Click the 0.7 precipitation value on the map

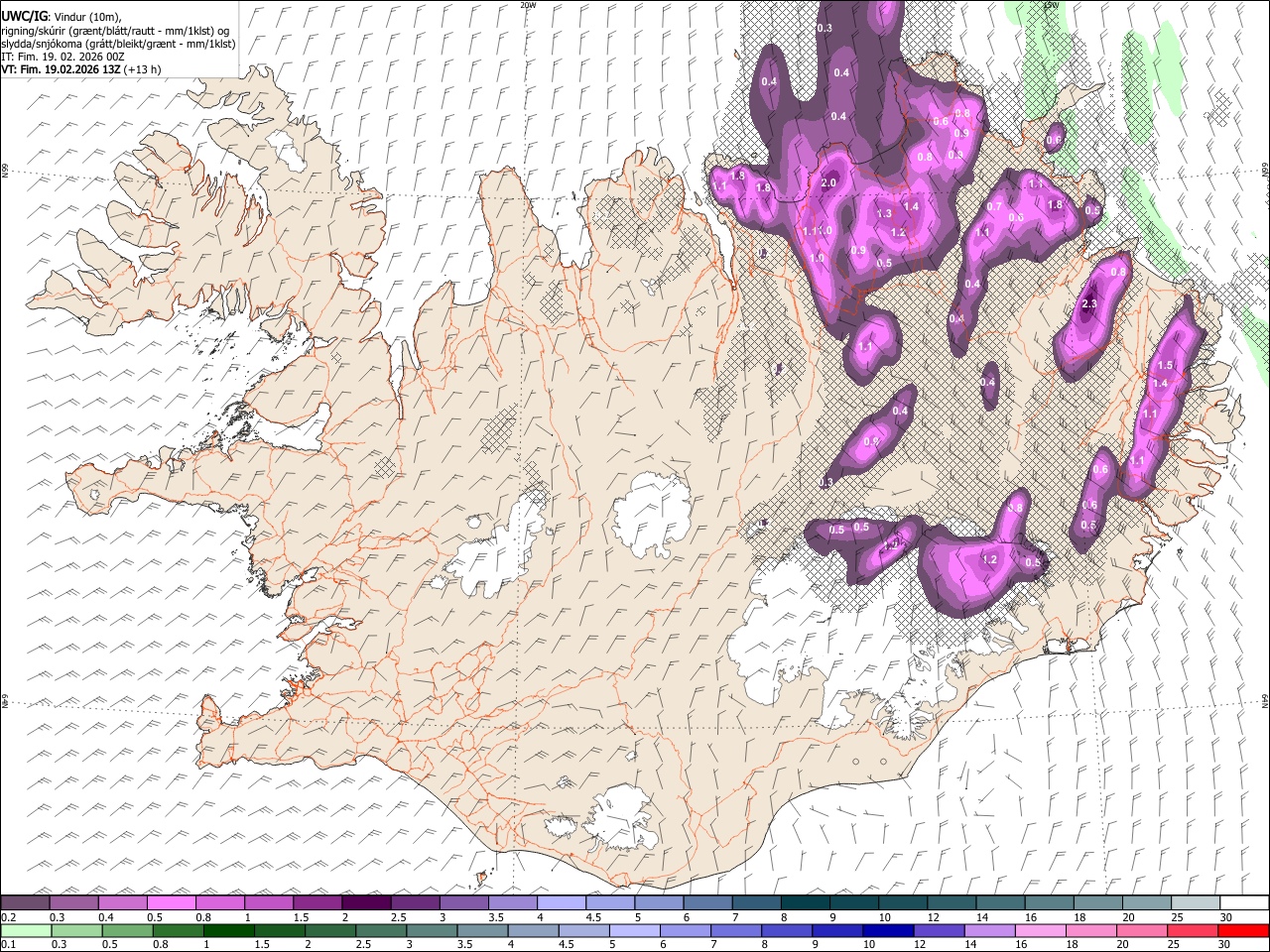coord(995,206)
